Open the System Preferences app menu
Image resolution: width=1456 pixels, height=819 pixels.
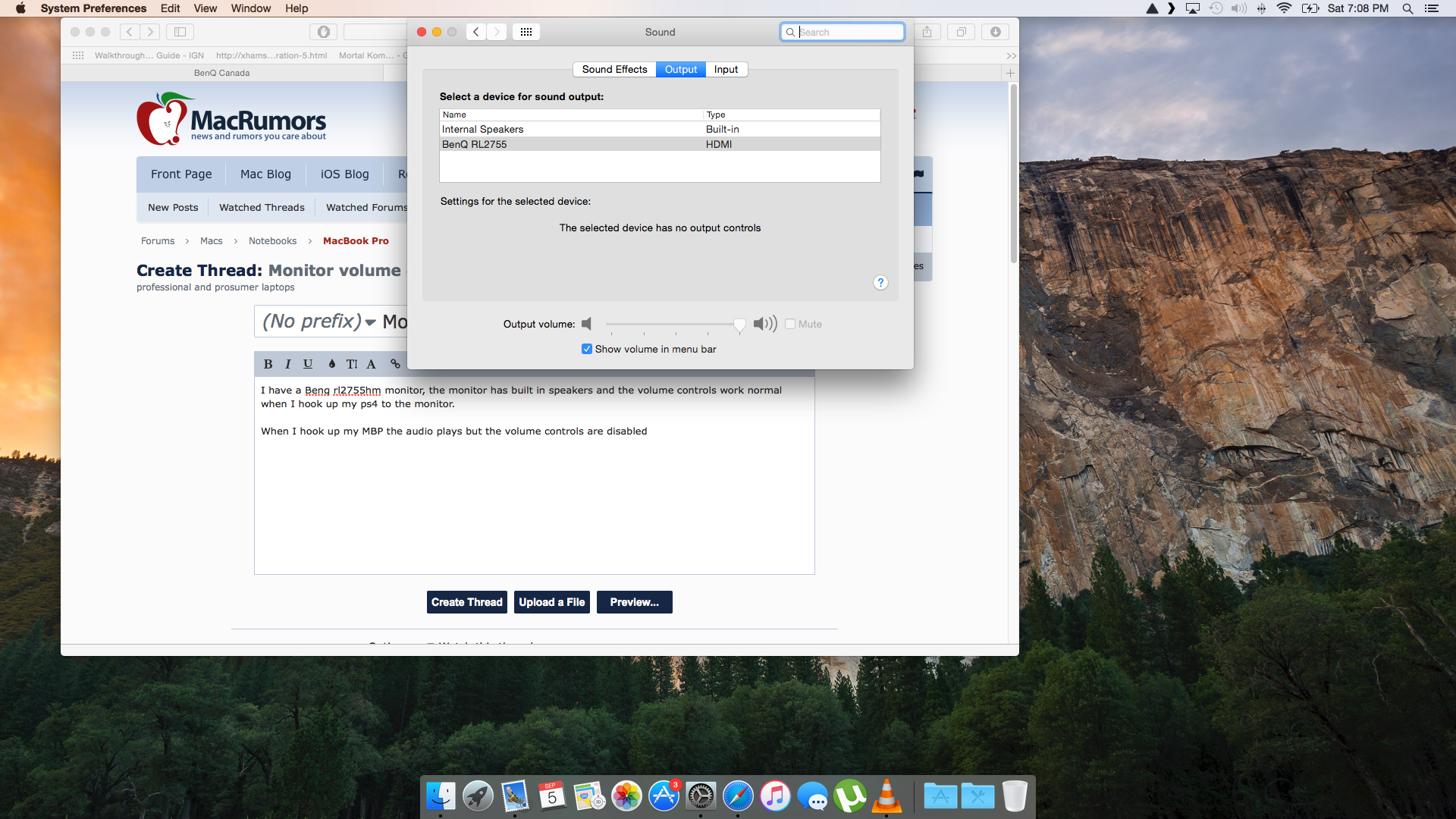tap(93, 8)
